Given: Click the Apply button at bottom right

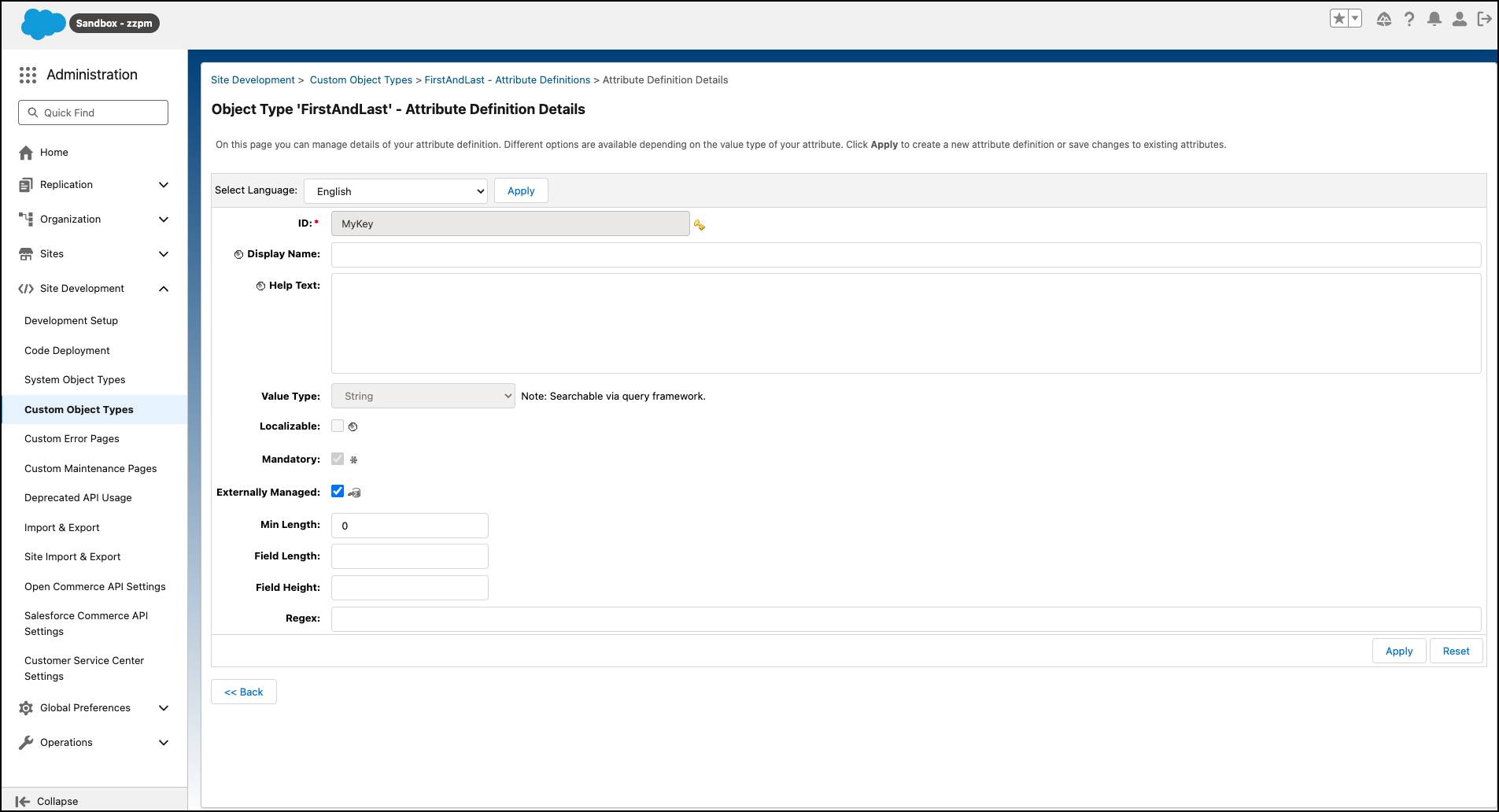Looking at the screenshot, I should pyautogui.click(x=1398, y=651).
